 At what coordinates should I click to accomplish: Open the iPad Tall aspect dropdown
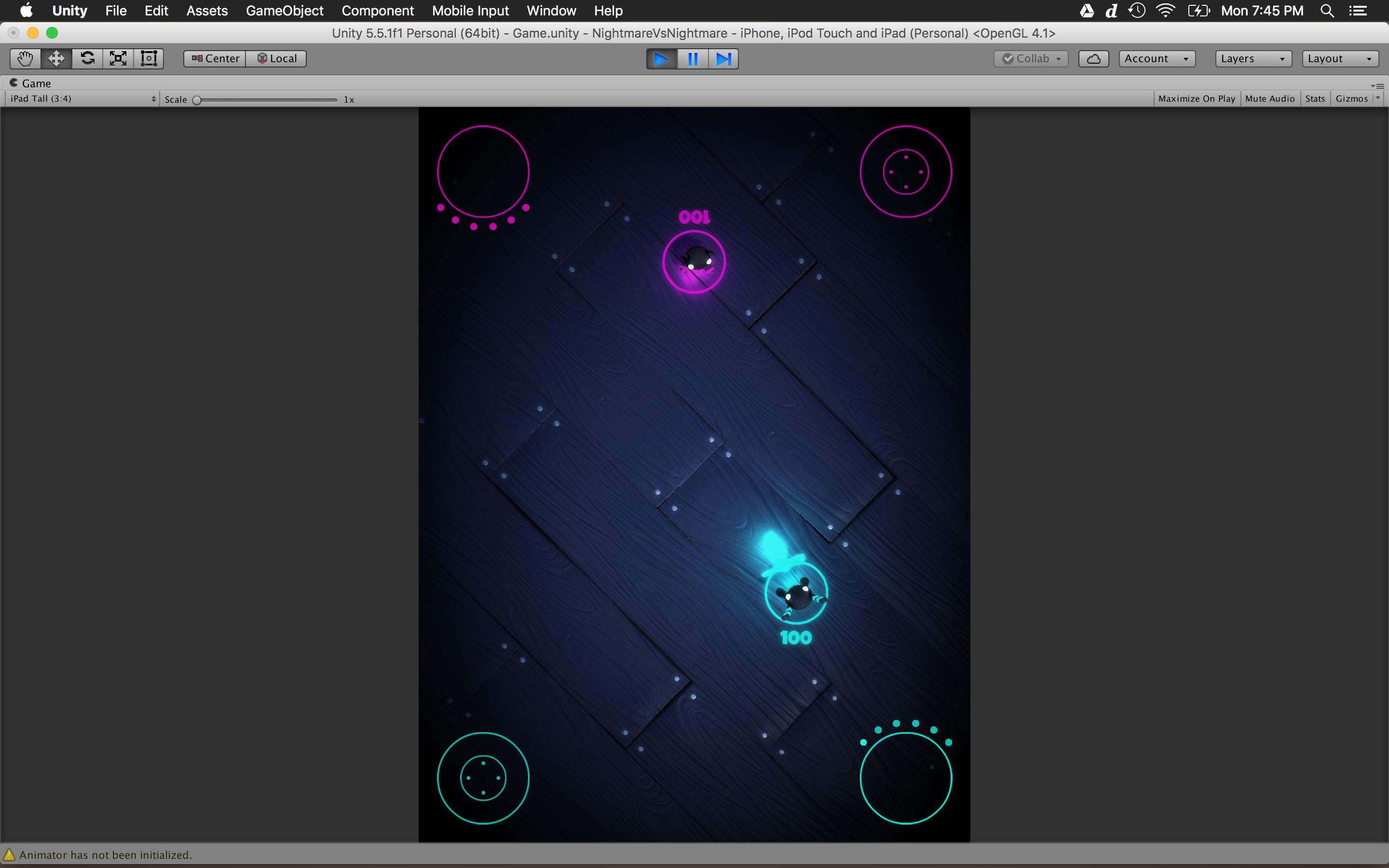(x=82, y=99)
